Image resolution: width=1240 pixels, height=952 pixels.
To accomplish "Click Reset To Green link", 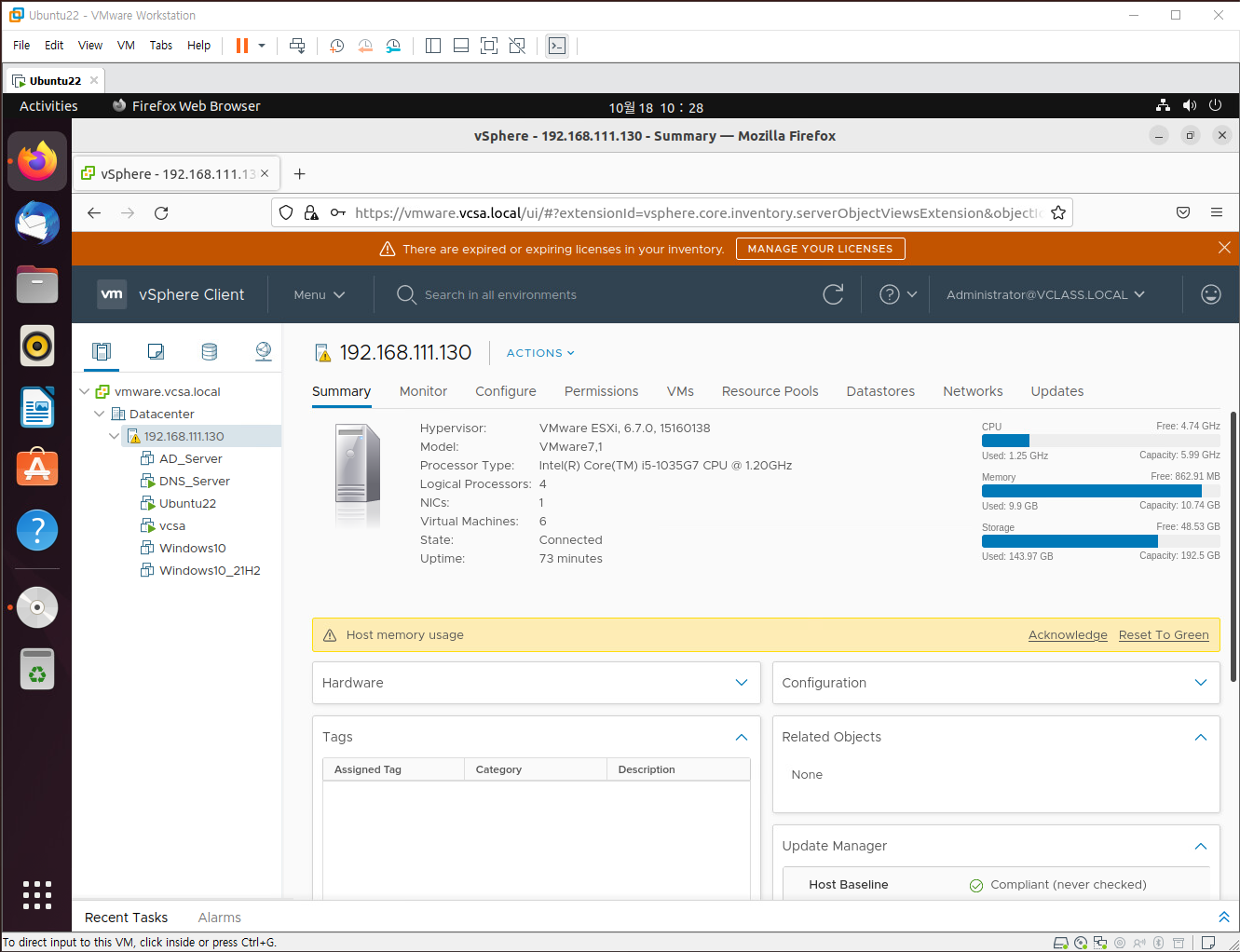I will point(1164,635).
